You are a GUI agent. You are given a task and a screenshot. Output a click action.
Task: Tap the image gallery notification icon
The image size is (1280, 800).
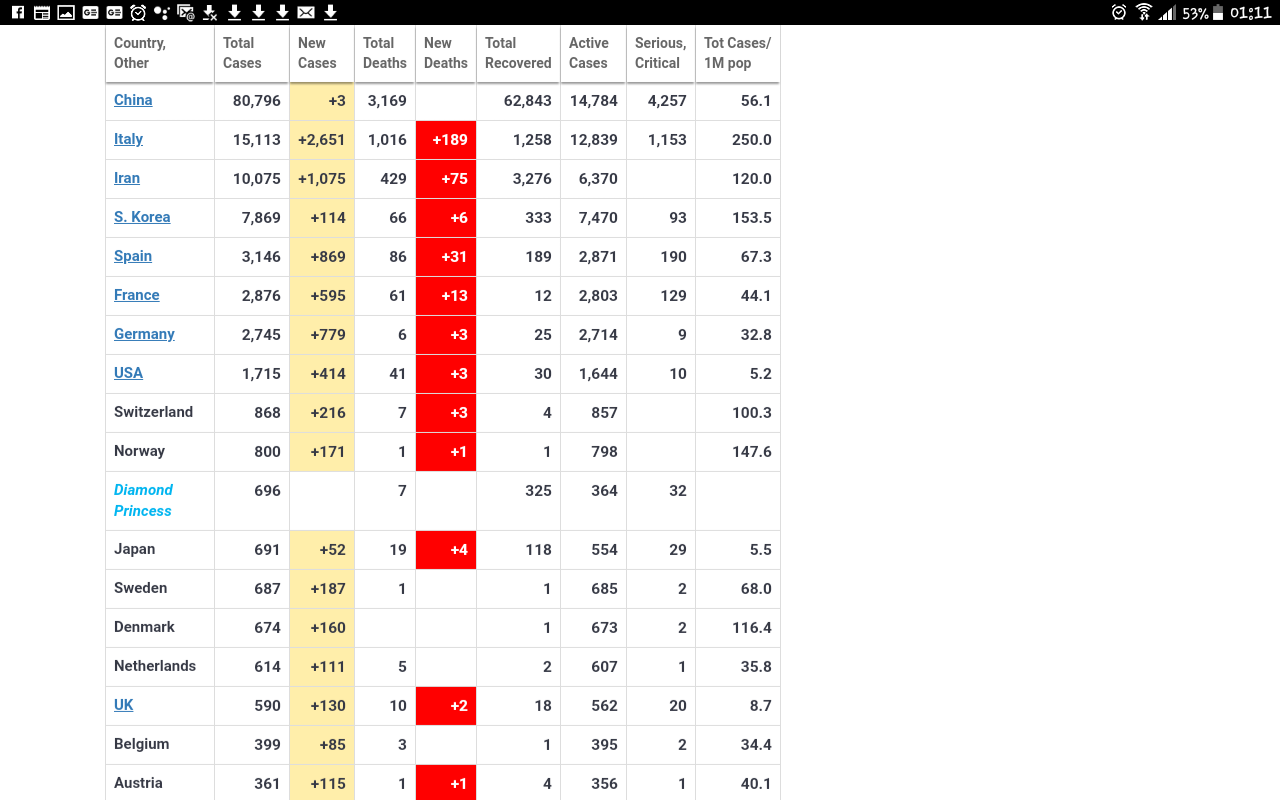click(x=66, y=13)
